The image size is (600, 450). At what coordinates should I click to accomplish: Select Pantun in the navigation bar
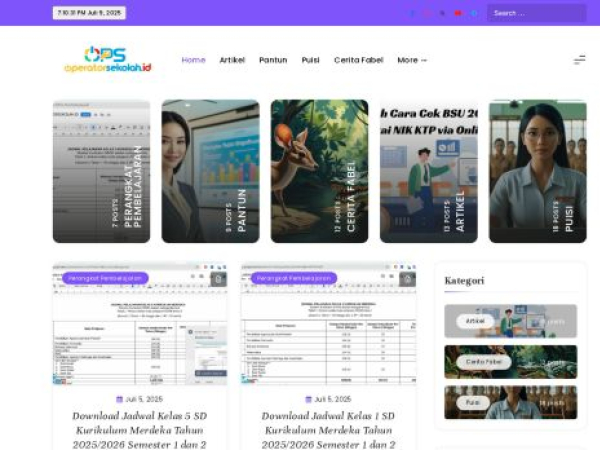tap(273, 60)
